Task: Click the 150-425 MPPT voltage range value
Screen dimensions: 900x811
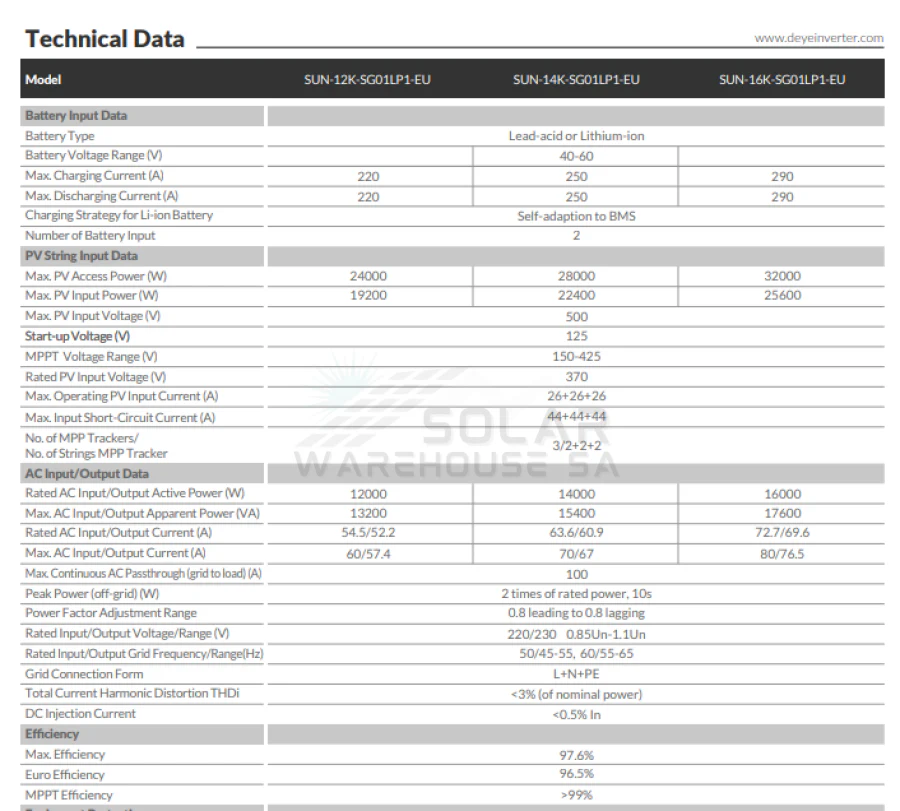Action: point(576,356)
